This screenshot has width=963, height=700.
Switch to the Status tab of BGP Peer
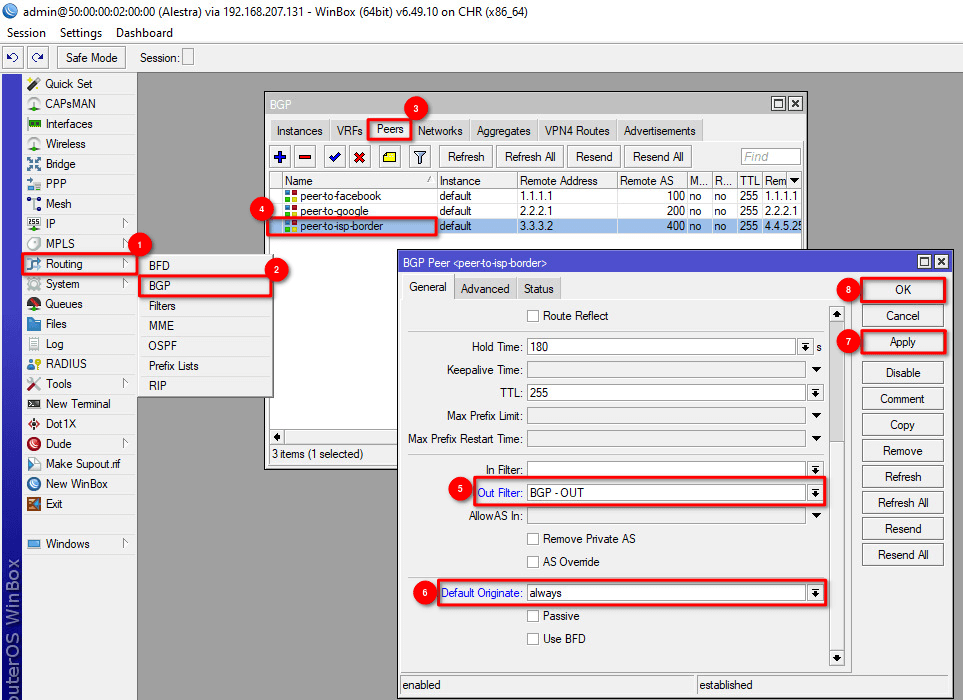[x=539, y=289]
